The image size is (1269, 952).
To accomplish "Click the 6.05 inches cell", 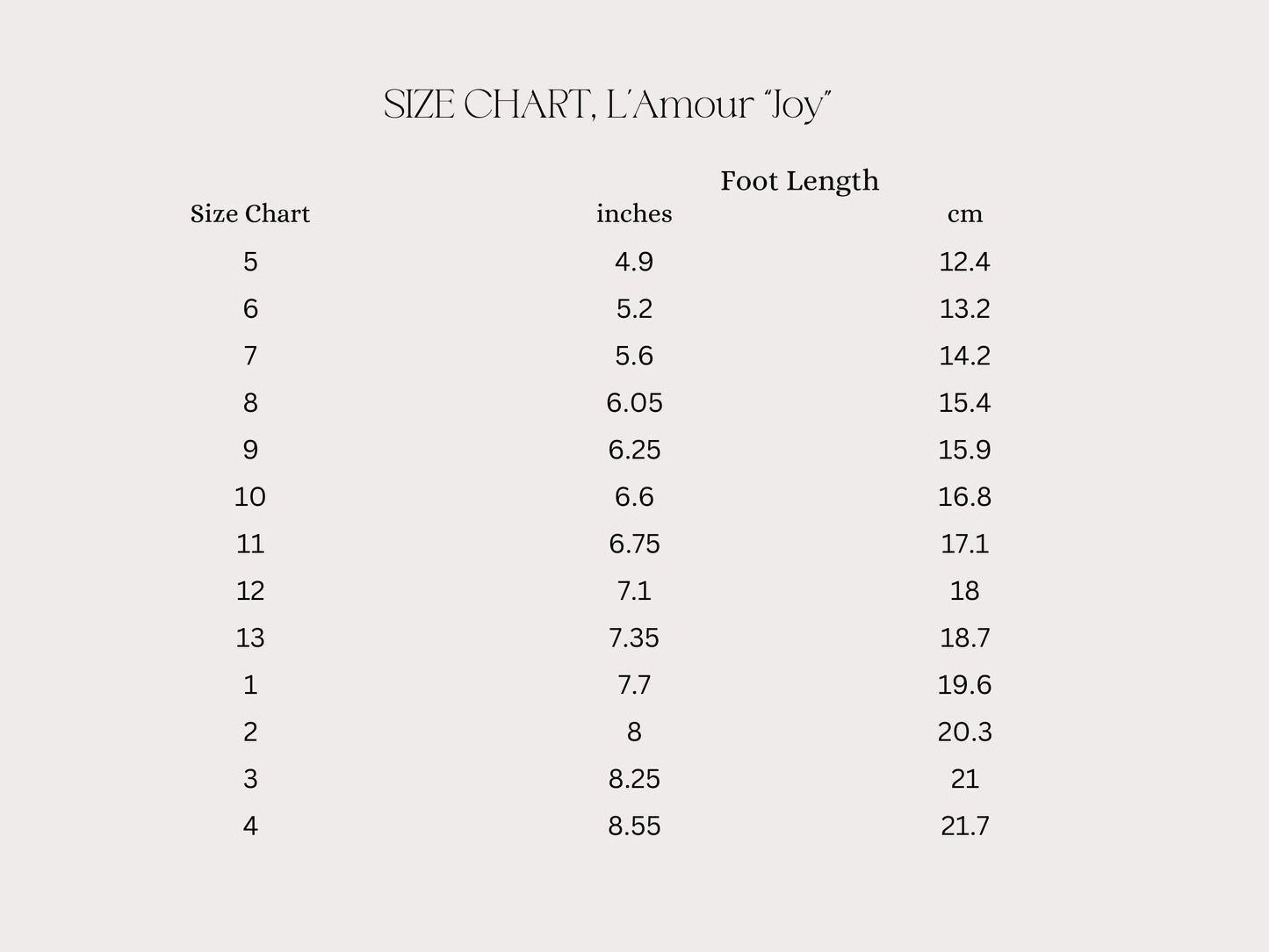I will pyautogui.click(x=634, y=403).
